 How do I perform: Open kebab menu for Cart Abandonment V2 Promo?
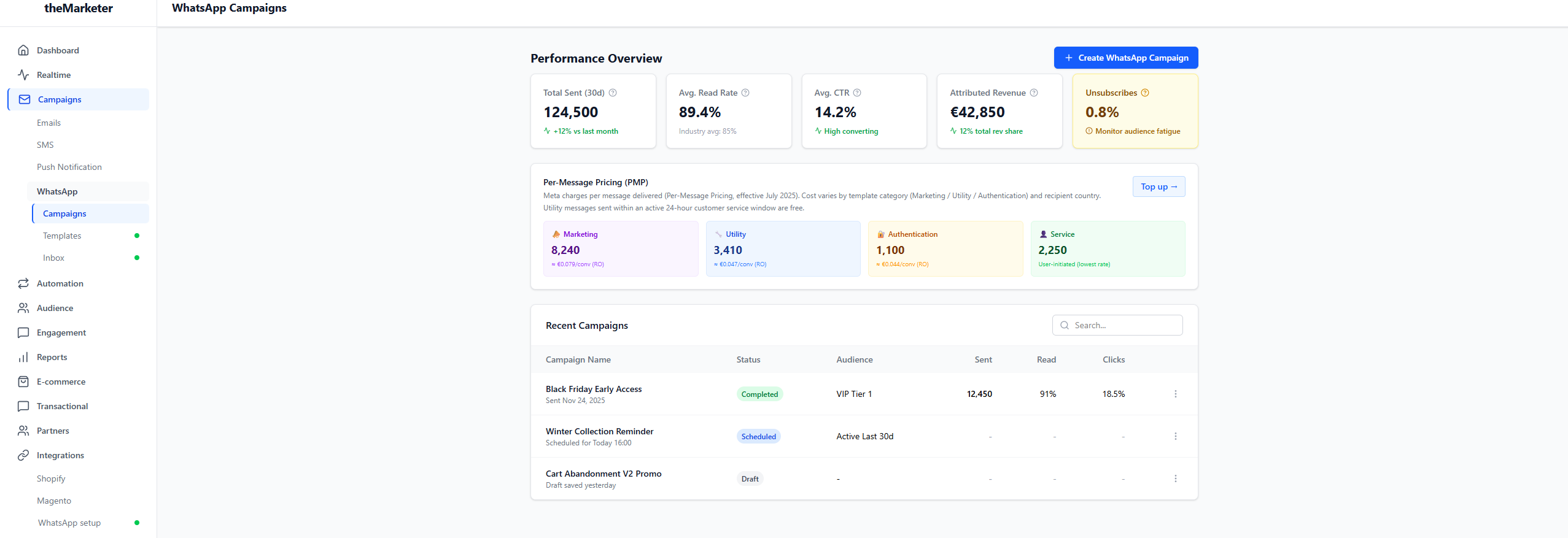1176,478
